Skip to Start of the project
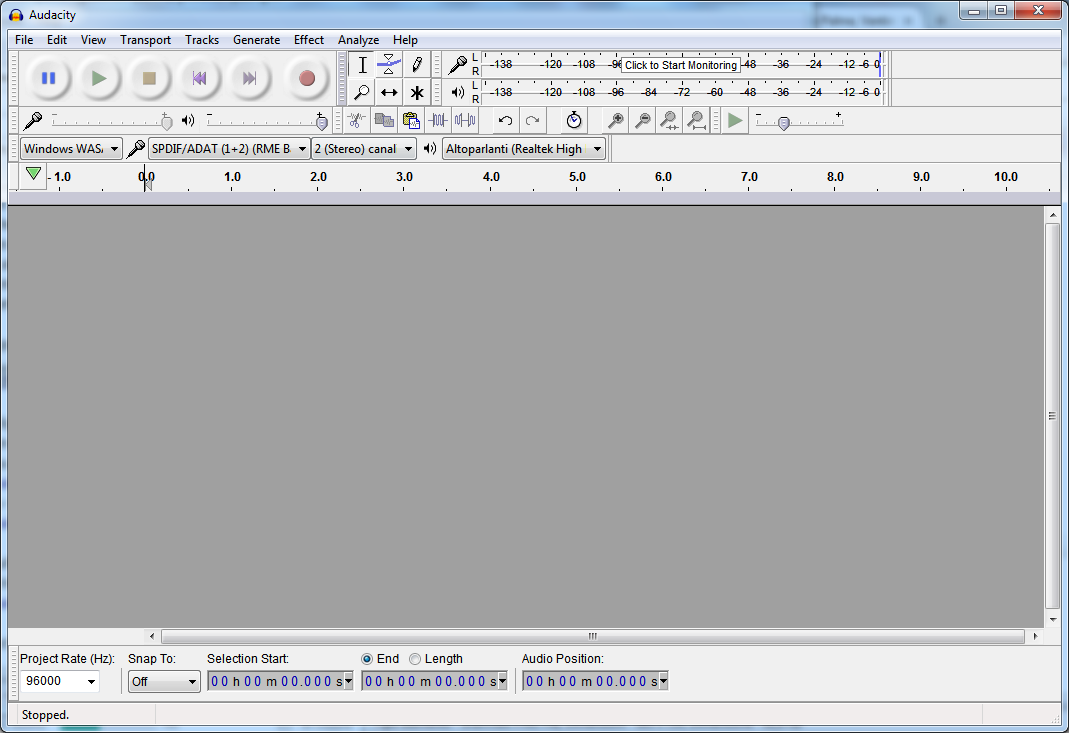Screen dimensions: 1069x733 coord(200,78)
